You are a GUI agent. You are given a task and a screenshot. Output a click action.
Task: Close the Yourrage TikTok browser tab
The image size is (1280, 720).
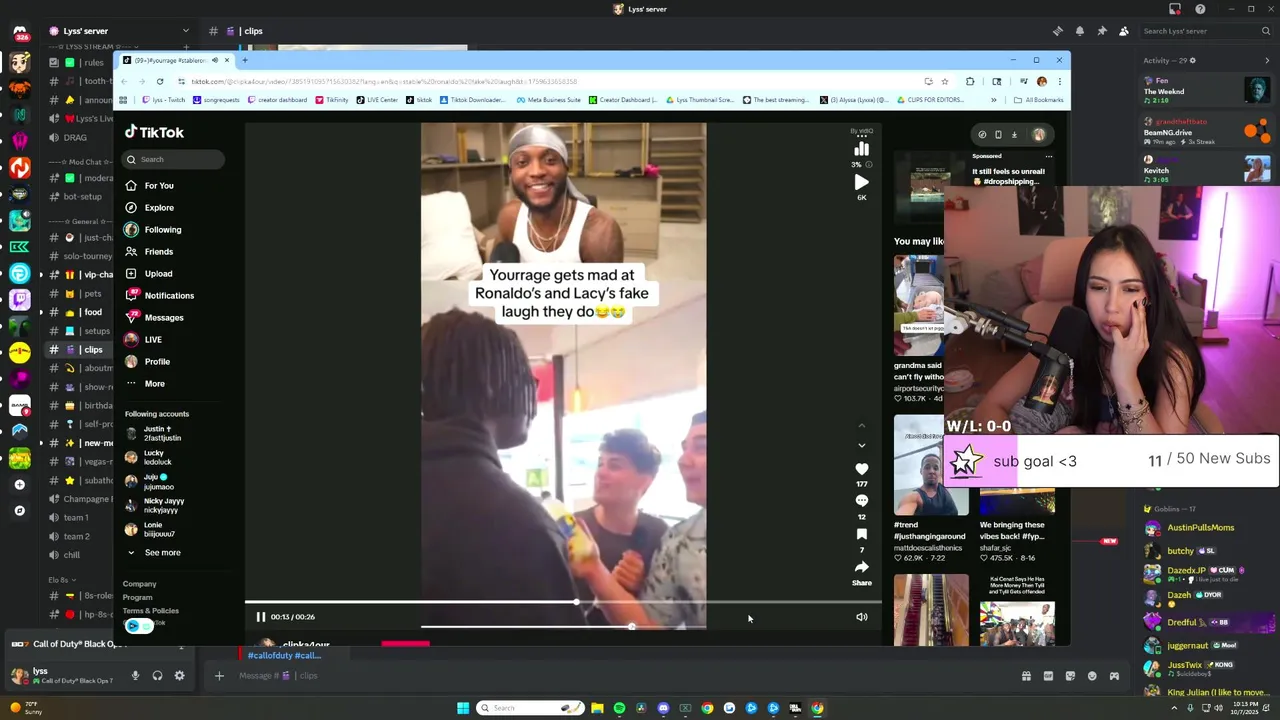227,60
